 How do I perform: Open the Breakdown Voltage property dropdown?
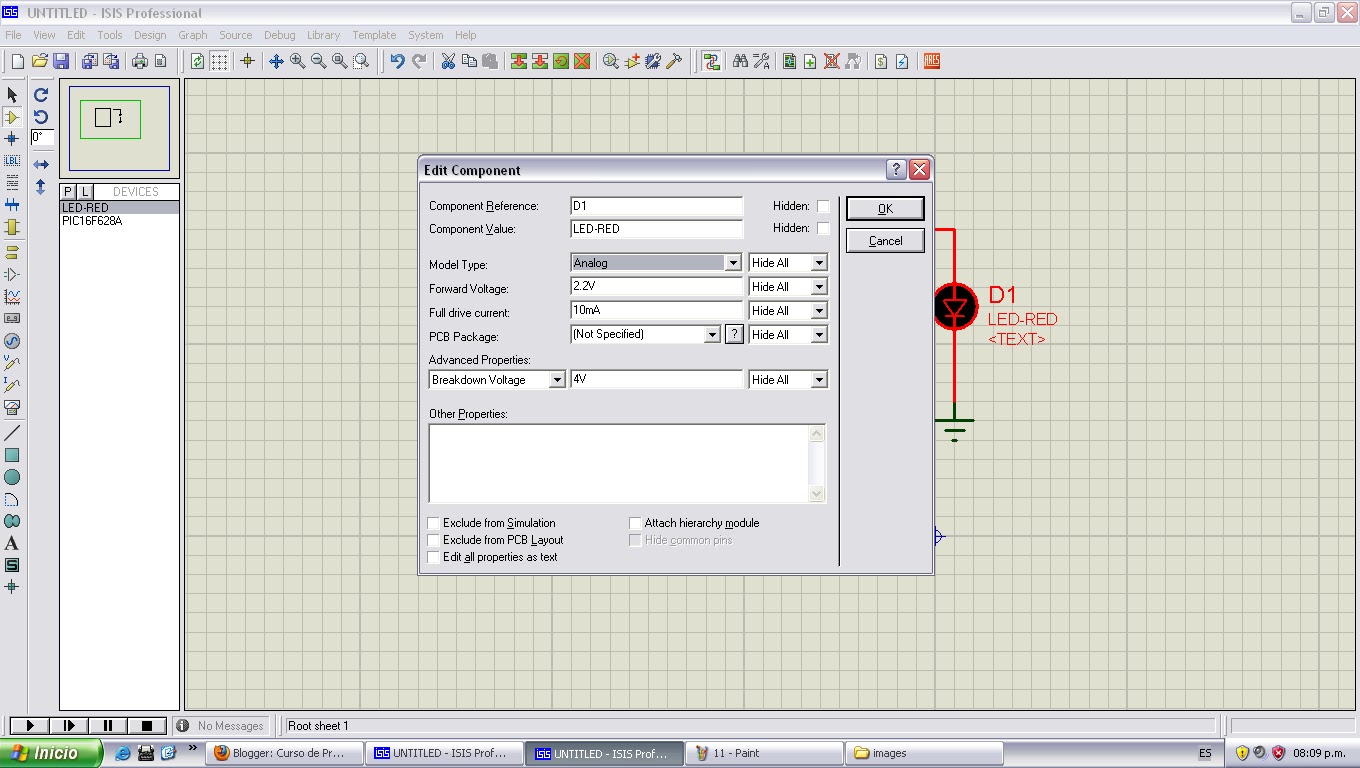(x=557, y=380)
